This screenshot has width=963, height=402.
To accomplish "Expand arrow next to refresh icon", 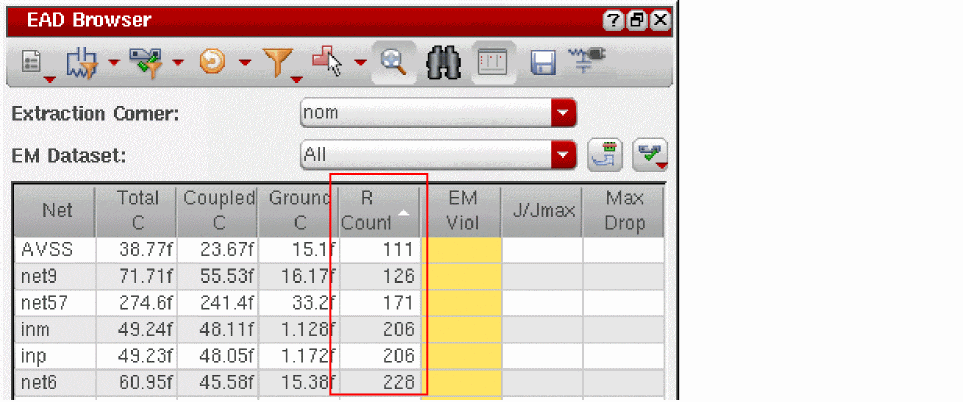I will (x=244, y=61).
